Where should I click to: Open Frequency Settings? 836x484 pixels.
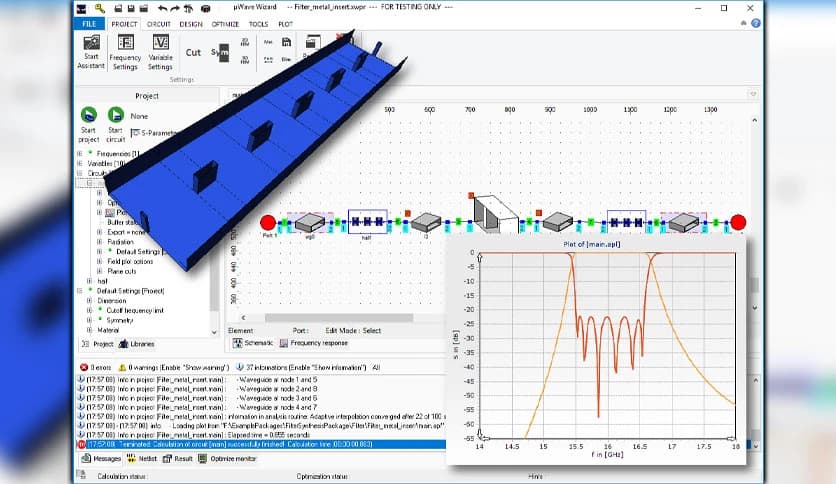125,52
